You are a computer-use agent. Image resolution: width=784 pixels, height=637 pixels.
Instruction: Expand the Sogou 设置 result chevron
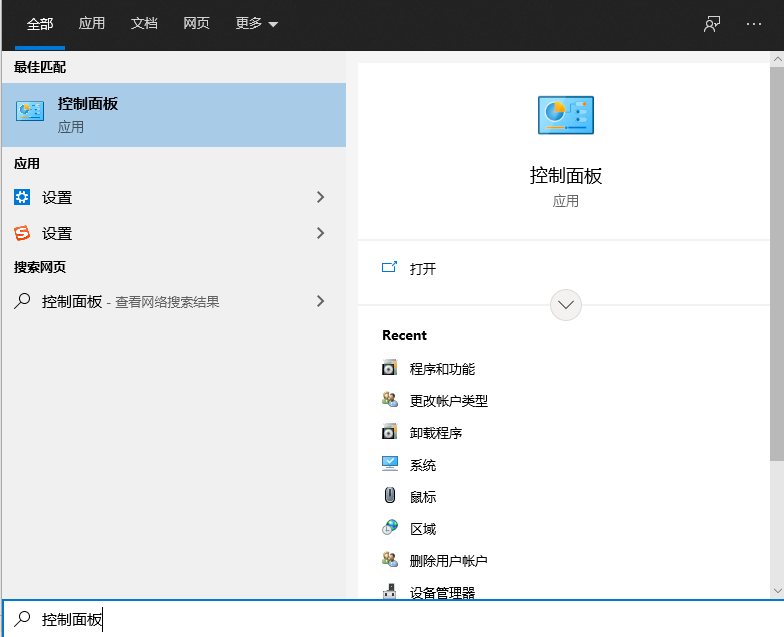[320, 233]
